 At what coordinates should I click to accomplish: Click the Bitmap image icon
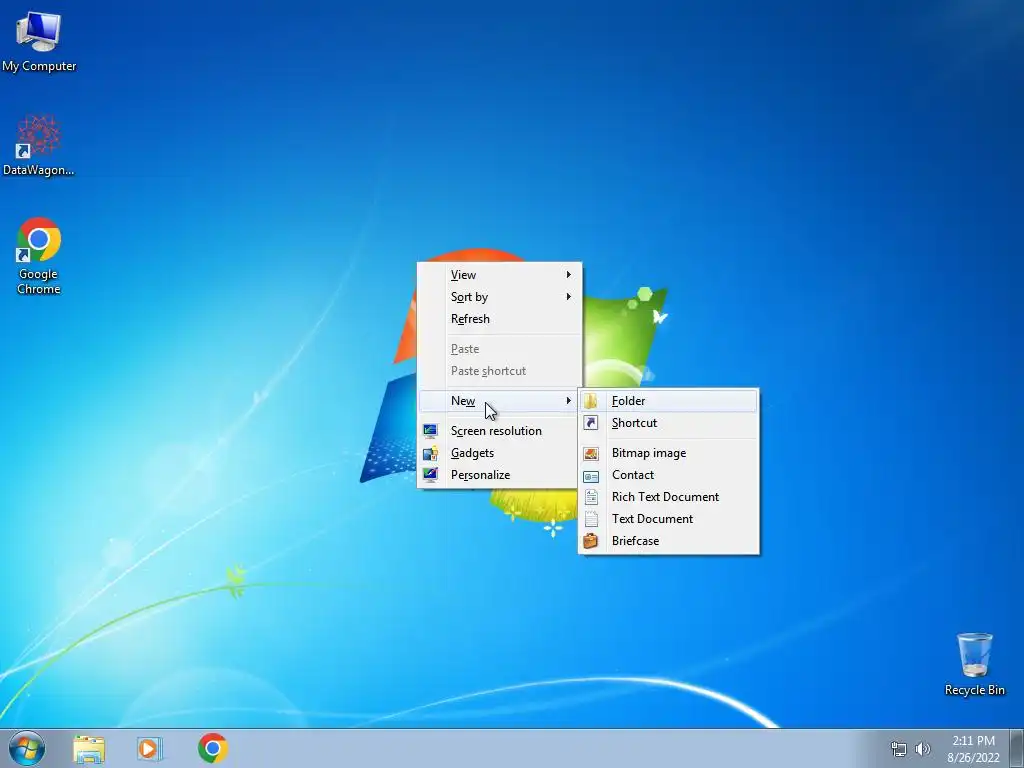coord(590,453)
